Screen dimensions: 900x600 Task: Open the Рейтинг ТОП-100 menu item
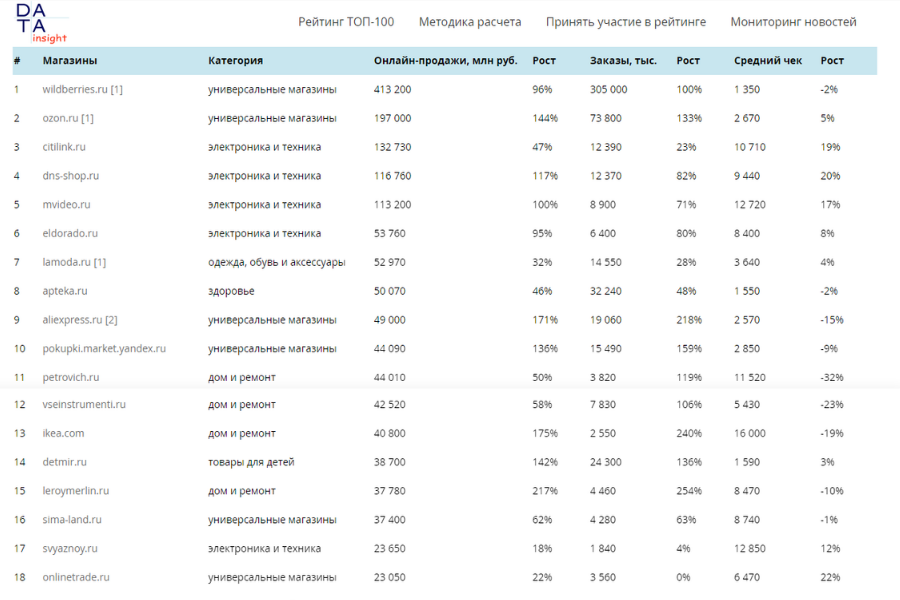point(345,21)
